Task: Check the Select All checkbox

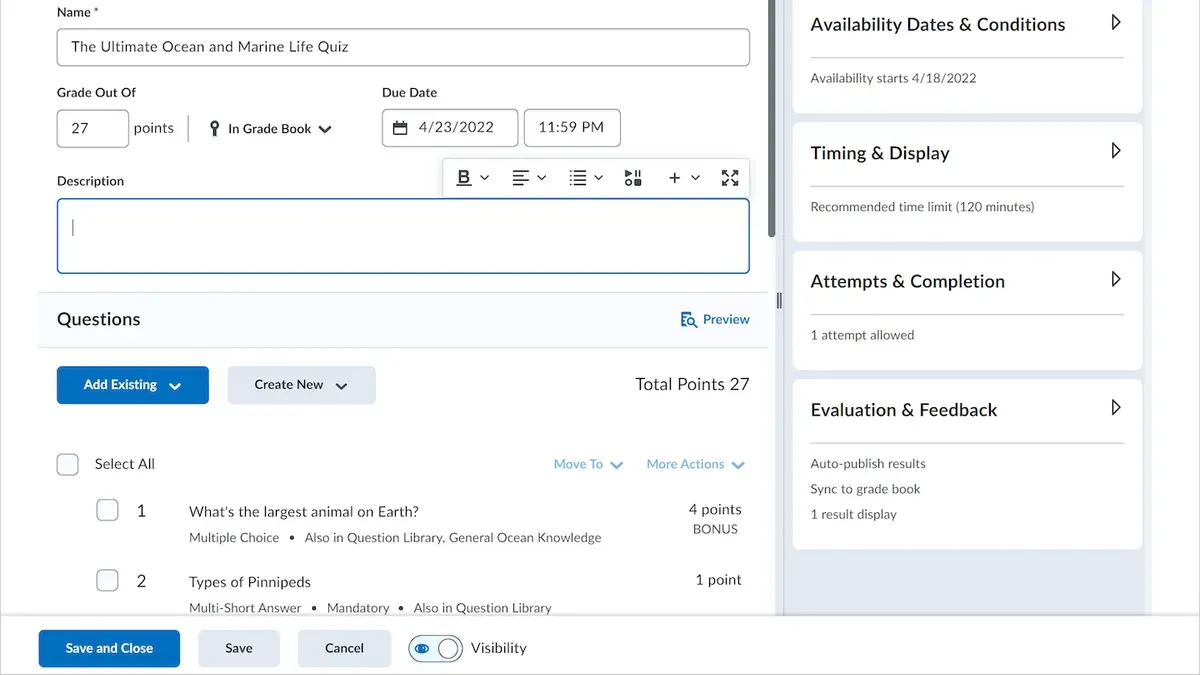Action: tap(68, 464)
